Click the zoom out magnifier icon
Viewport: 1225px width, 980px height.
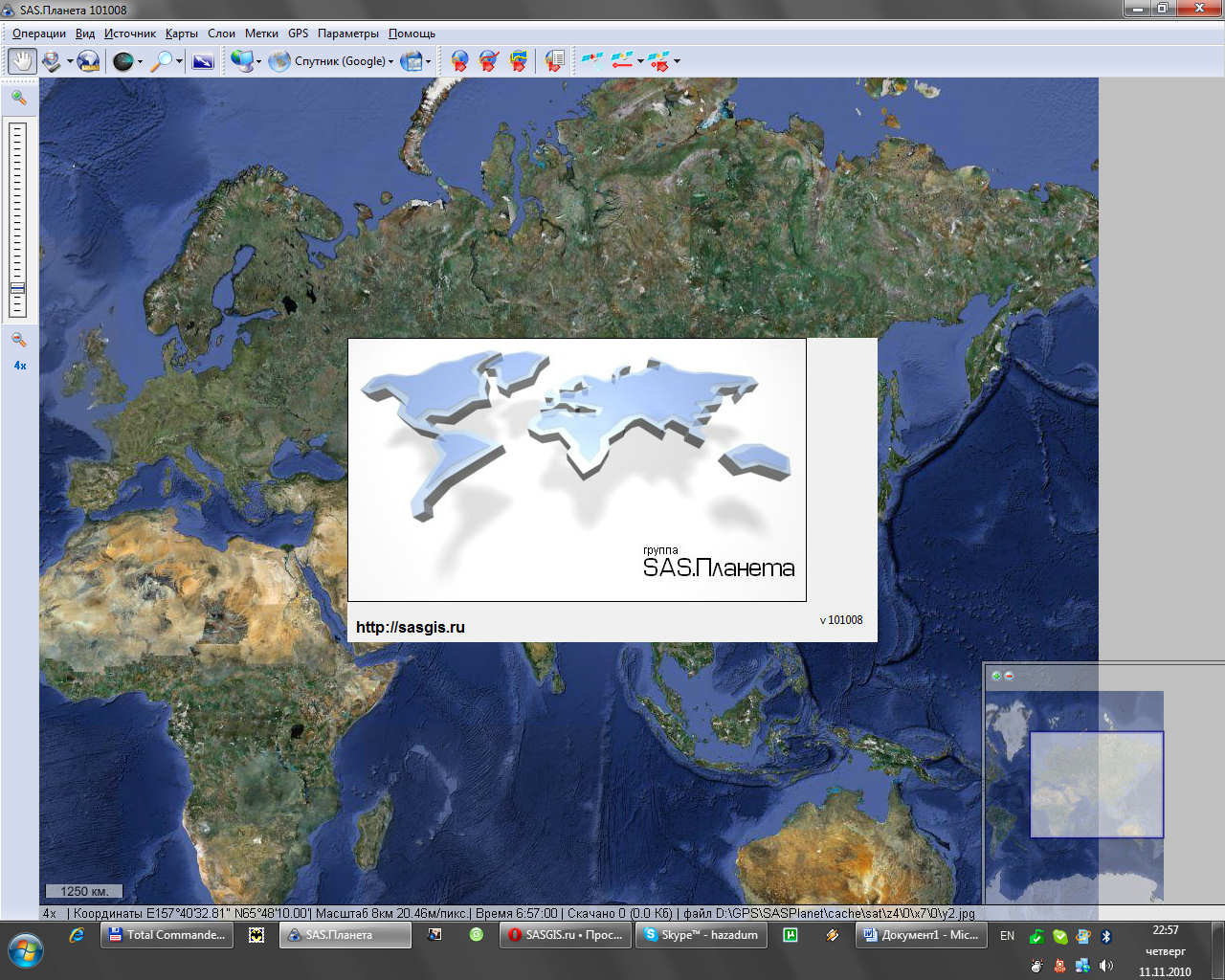click(18, 340)
